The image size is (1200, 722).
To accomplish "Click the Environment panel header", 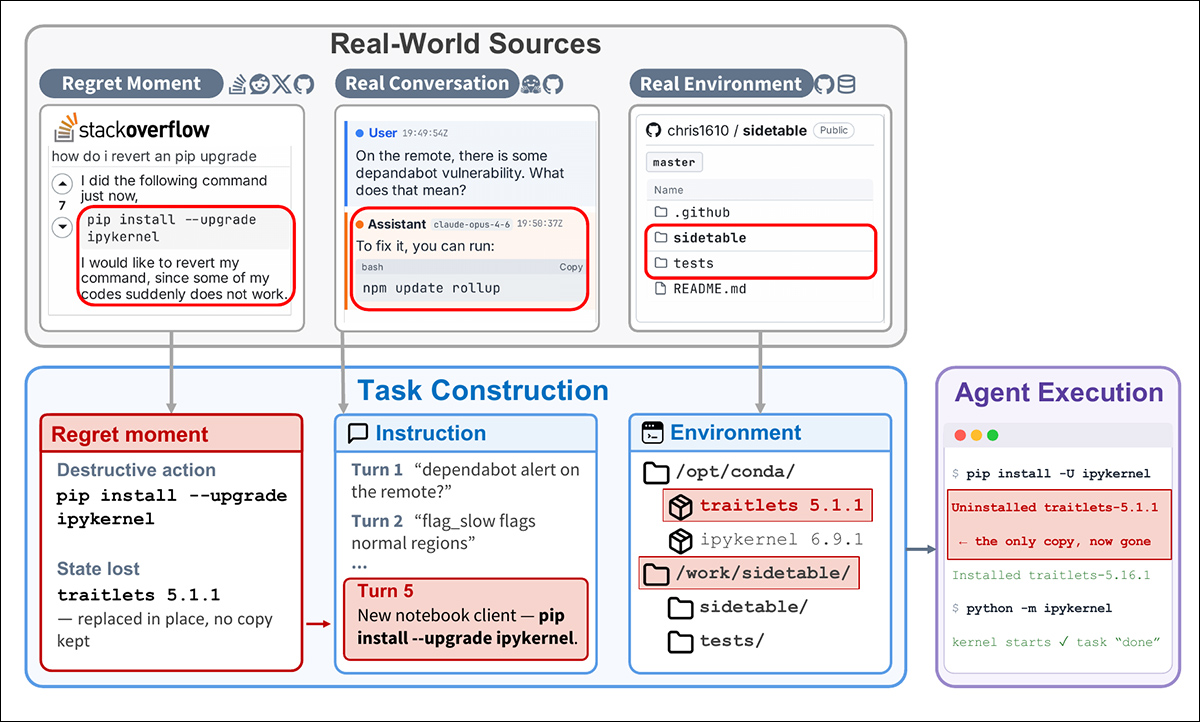I will 760,433.
